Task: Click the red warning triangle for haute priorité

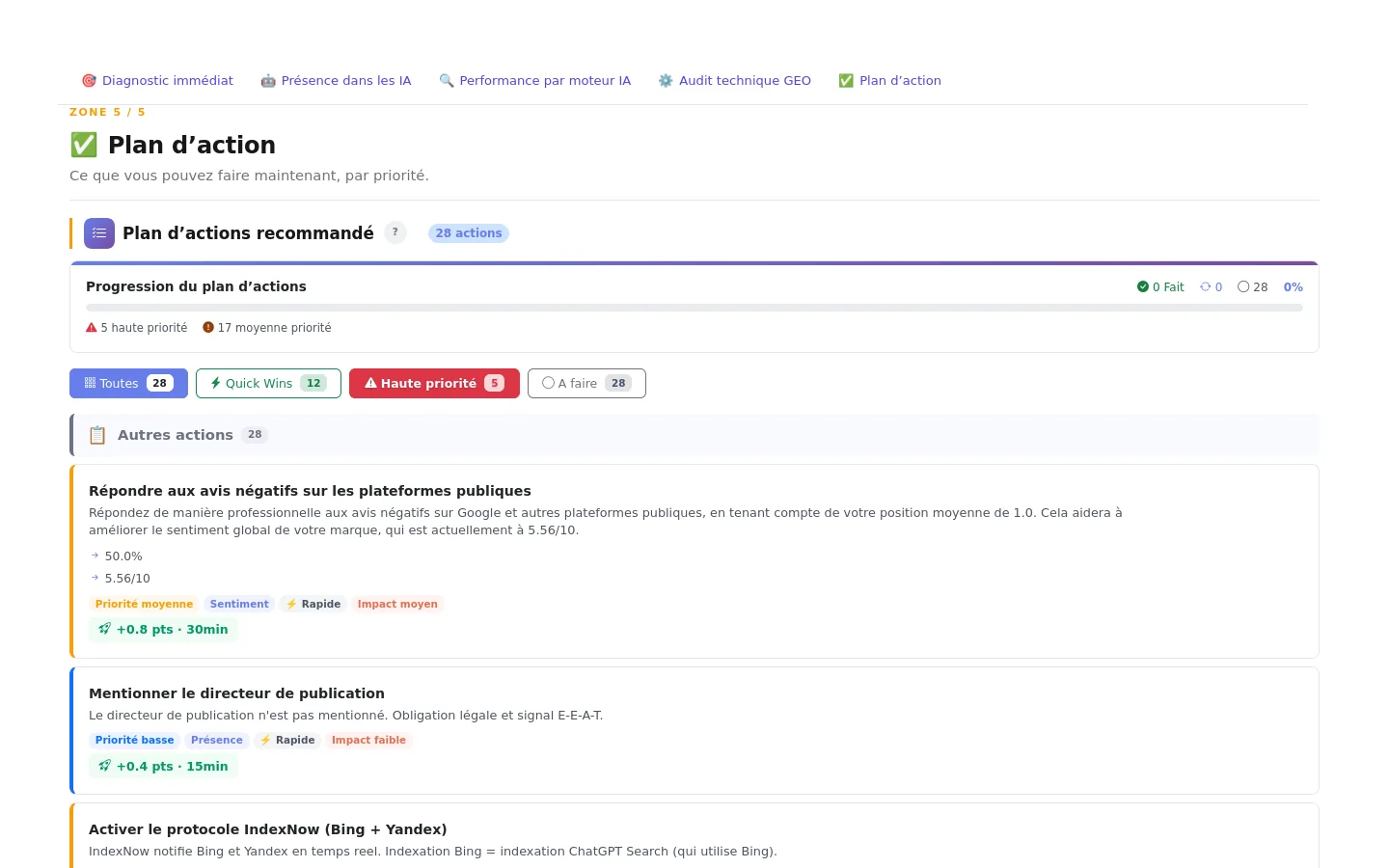Action: 92,328
